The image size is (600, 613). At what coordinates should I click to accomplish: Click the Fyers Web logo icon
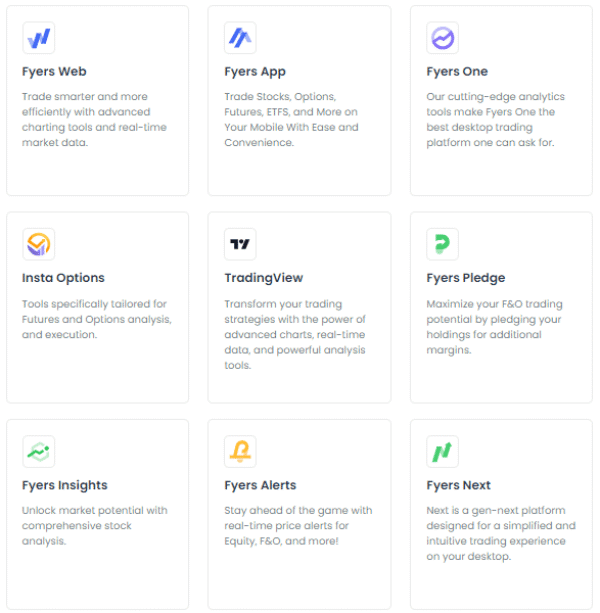(x=39, y=38)
